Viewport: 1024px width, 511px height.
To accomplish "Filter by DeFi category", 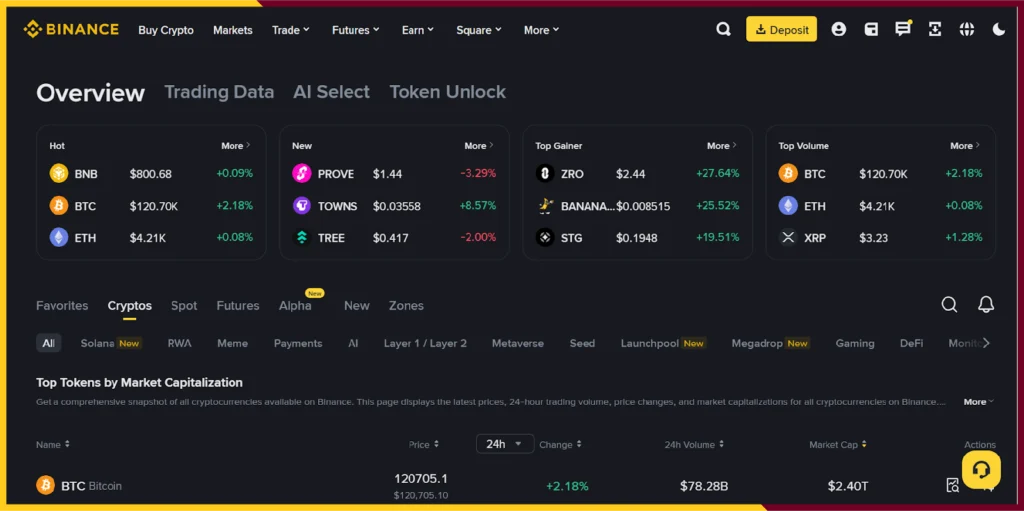I will 912,343.
